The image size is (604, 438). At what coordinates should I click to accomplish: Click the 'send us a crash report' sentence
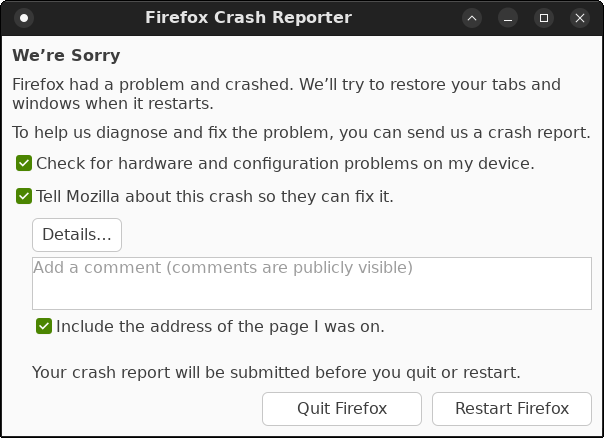[x=301, y=132]
